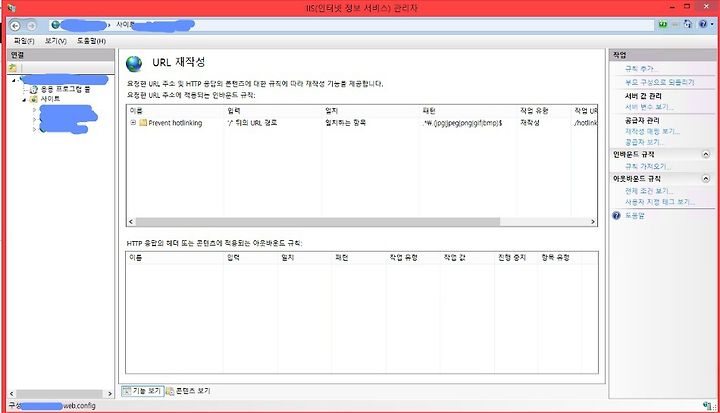Click the 기능 보기 tab icon

tap(127, 390)
